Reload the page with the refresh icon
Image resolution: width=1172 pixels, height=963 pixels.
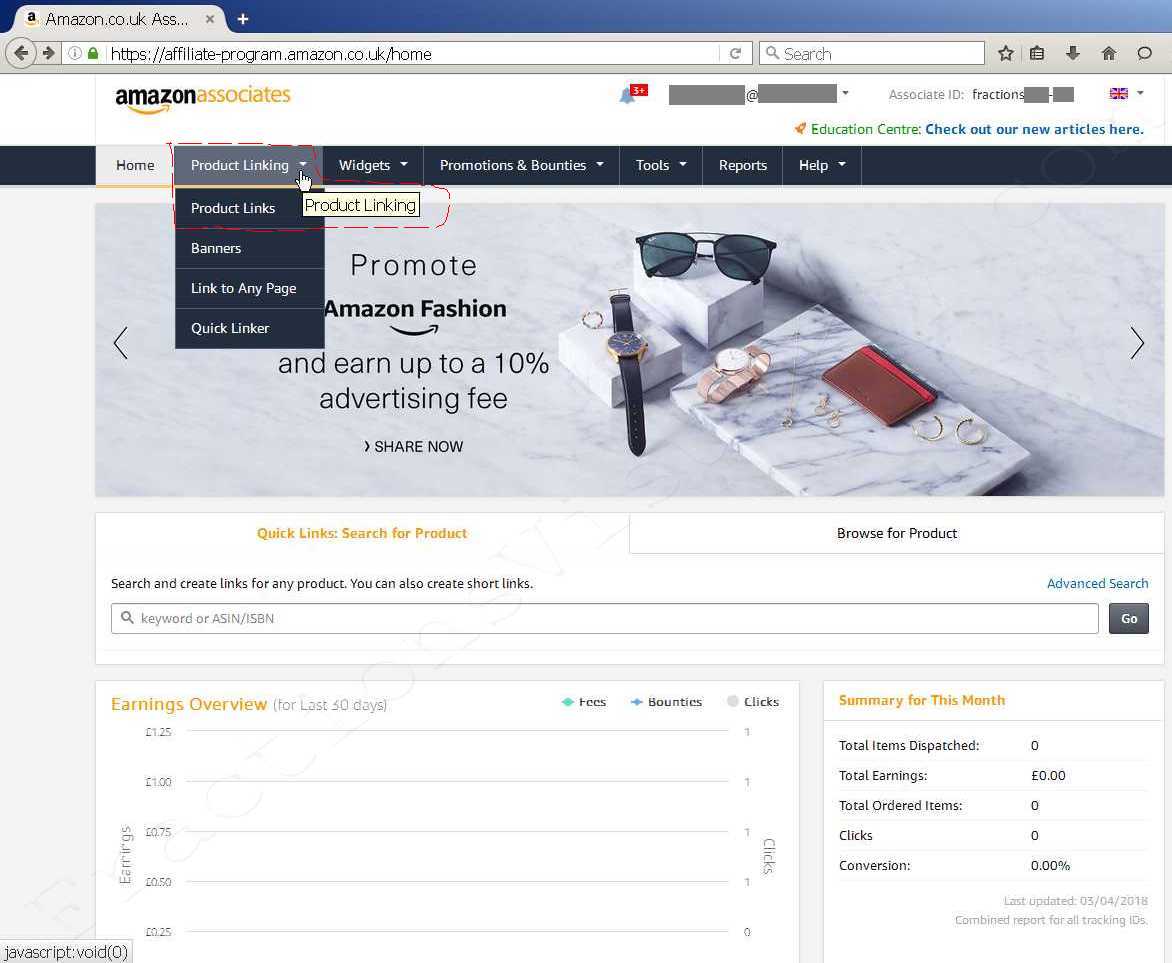[x=735, y=53]
